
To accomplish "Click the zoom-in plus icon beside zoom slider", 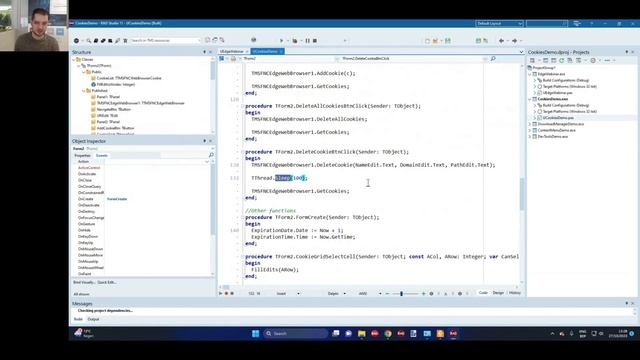I will 423,293.
